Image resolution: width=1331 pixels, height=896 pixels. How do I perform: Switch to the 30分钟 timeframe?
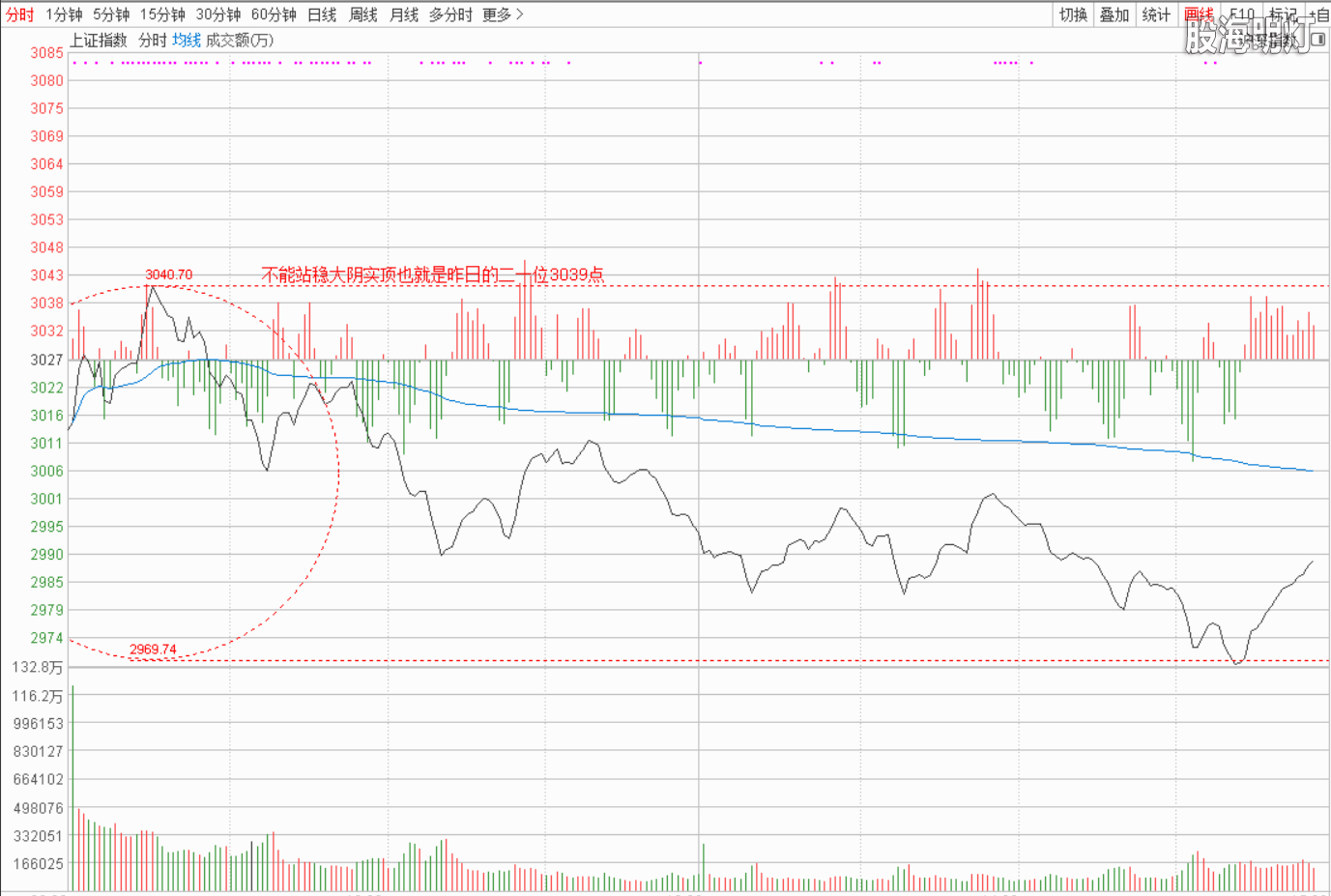point(218,14)
